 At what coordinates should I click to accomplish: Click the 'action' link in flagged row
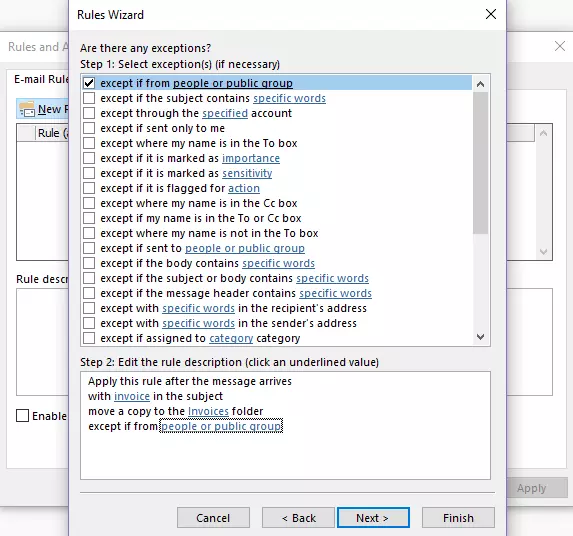(244, 188)
